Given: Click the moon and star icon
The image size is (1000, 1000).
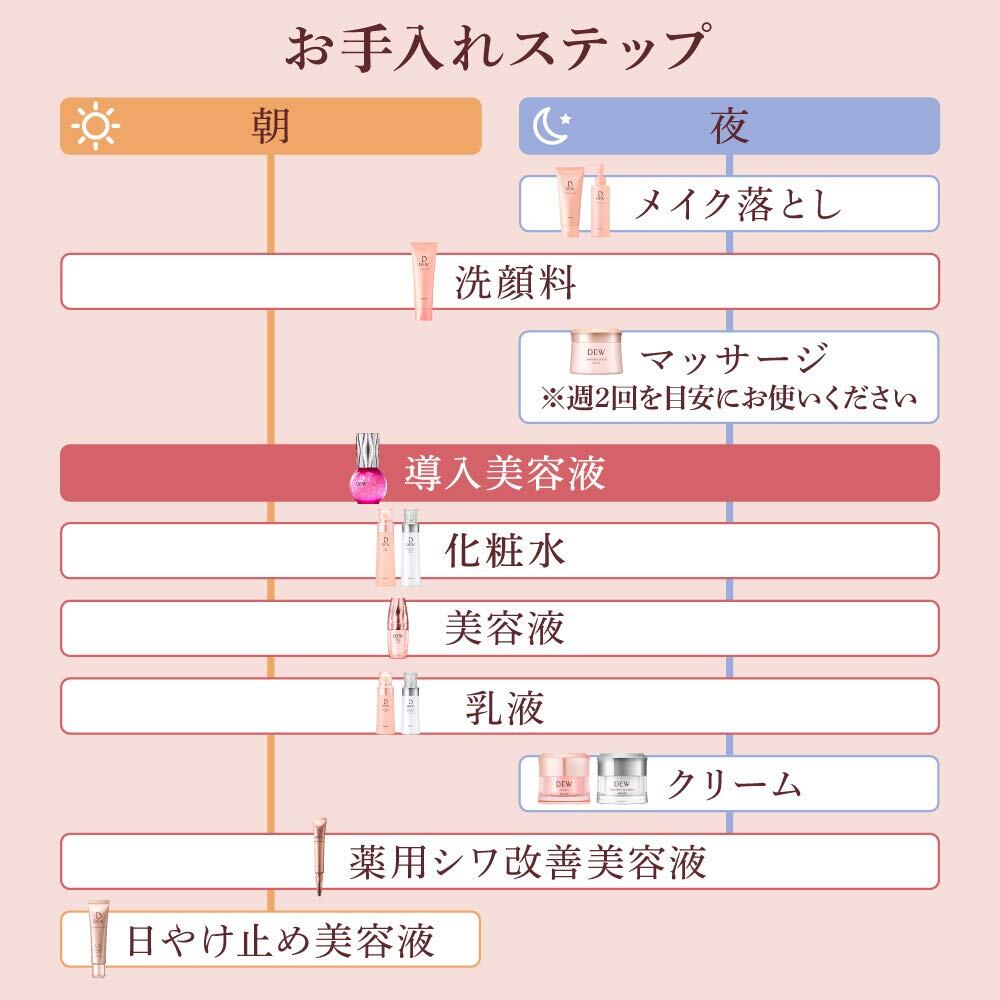Looking at the screenshot, I should click(553, 125).
